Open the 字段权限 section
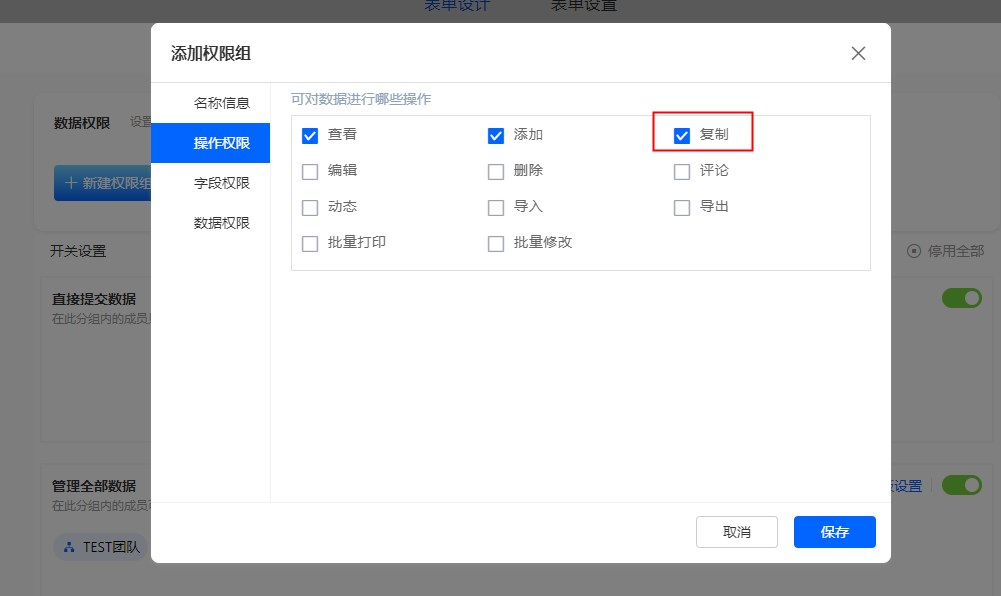The width and height of the screenshot is (1001, 596). pyautogui.click(x=221, y=183)
